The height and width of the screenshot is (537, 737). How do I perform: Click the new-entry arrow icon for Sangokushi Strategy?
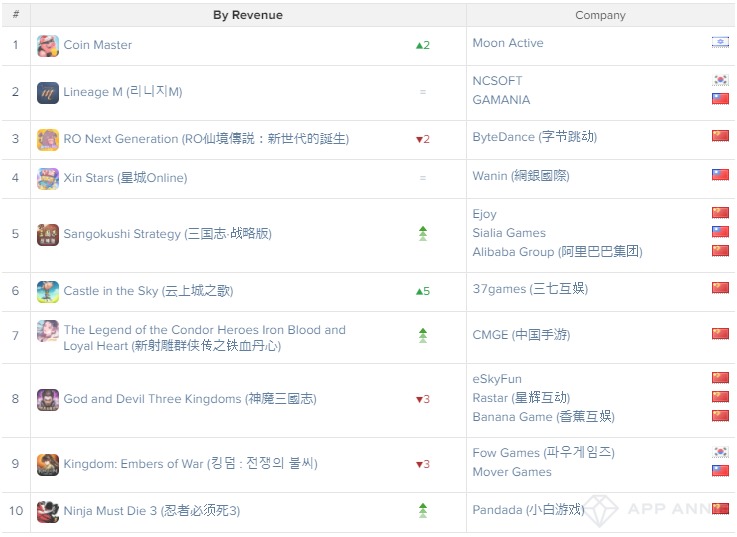(x=423, y=234)
